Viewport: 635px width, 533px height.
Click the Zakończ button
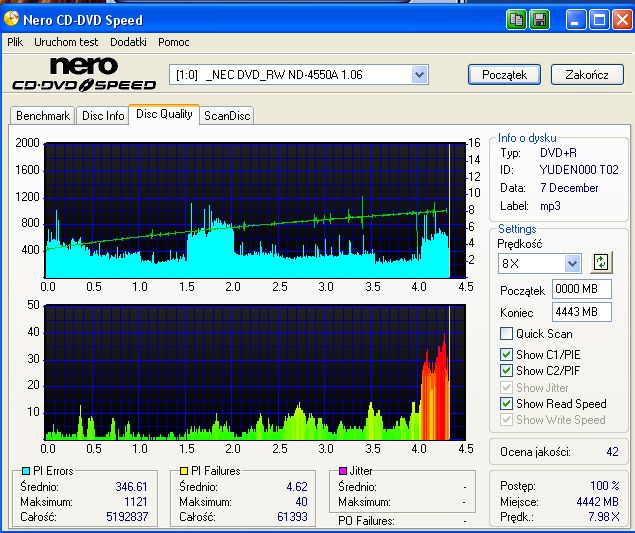coord(587,75)
